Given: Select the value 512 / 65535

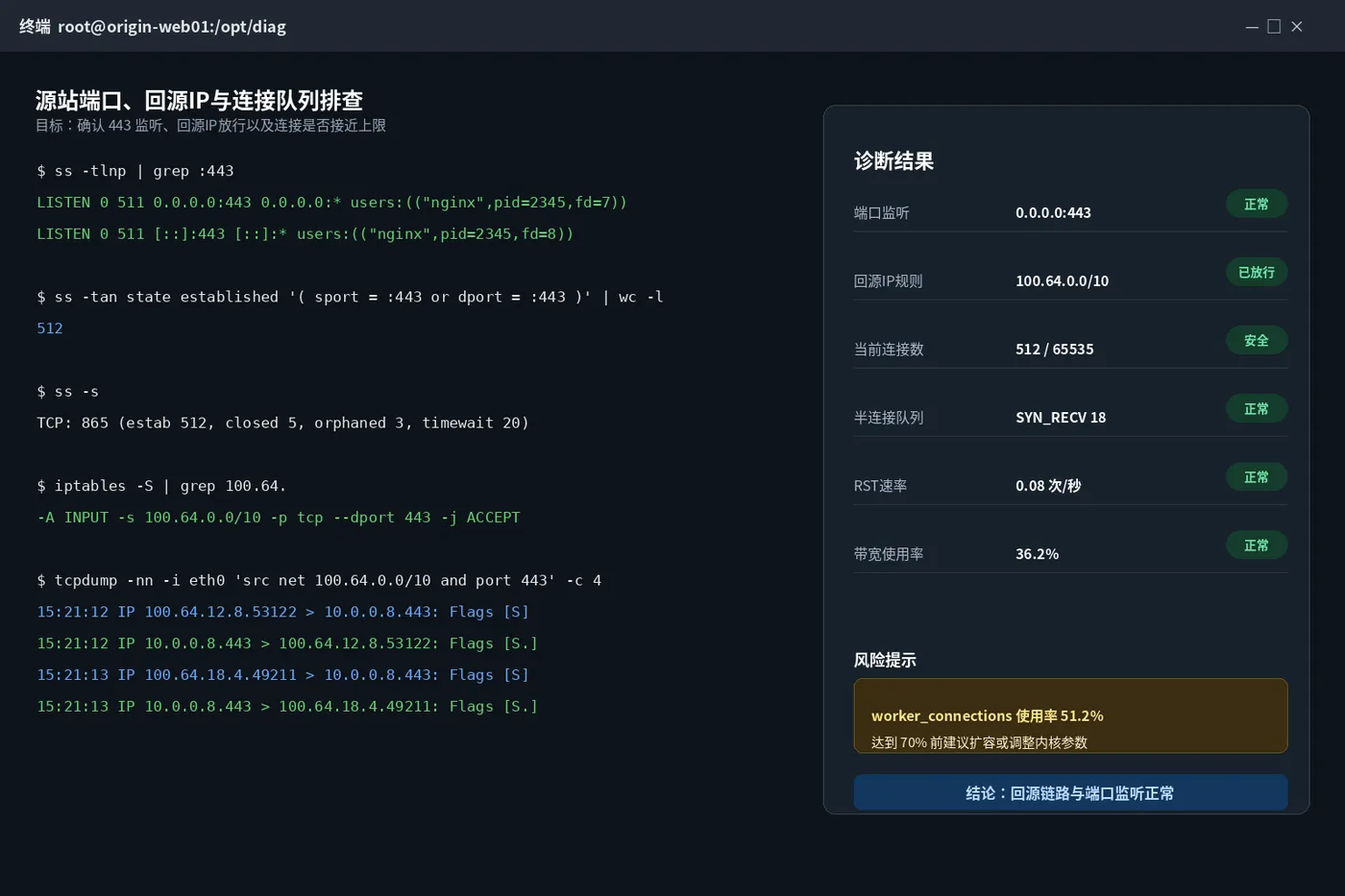Looking at the screenshot, I should (x=1054, y=349).
